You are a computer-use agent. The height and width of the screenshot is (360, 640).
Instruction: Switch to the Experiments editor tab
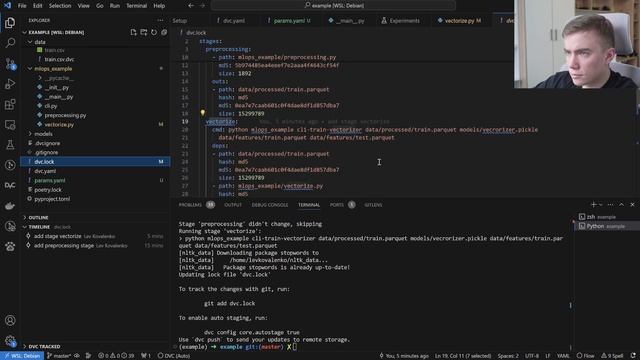tap(401, 20)
